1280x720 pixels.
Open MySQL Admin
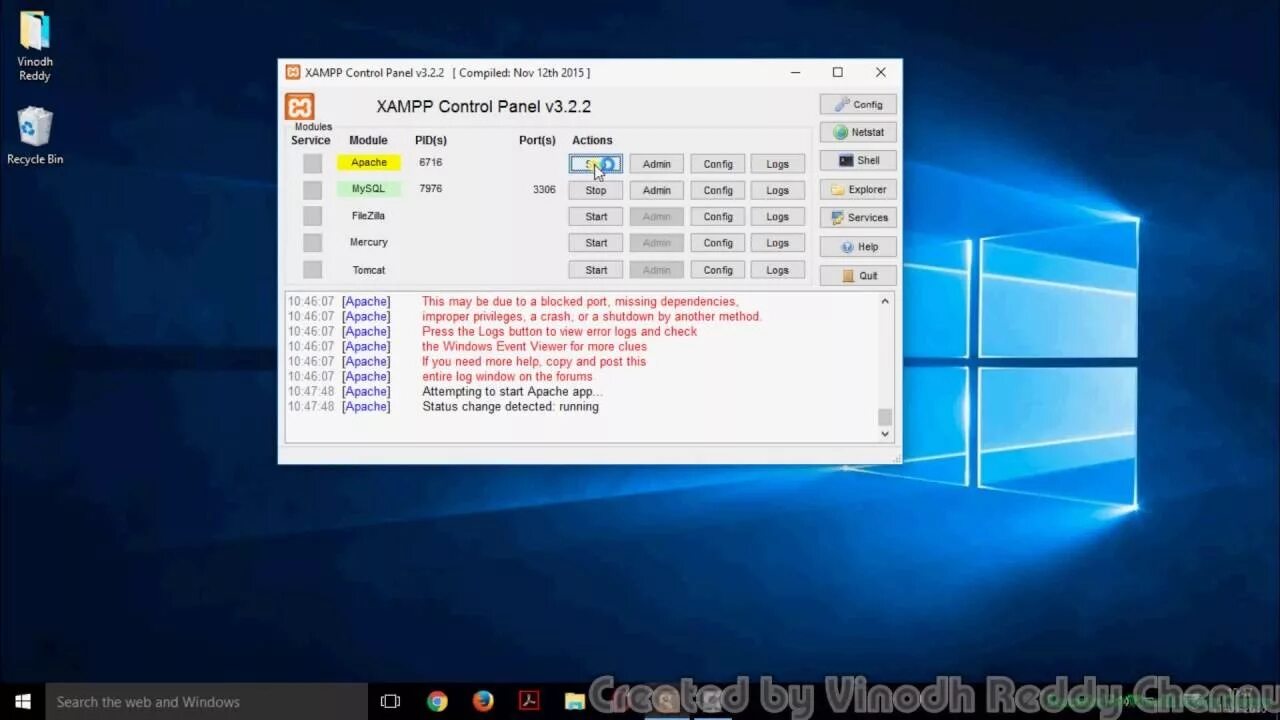coord(657,190)
